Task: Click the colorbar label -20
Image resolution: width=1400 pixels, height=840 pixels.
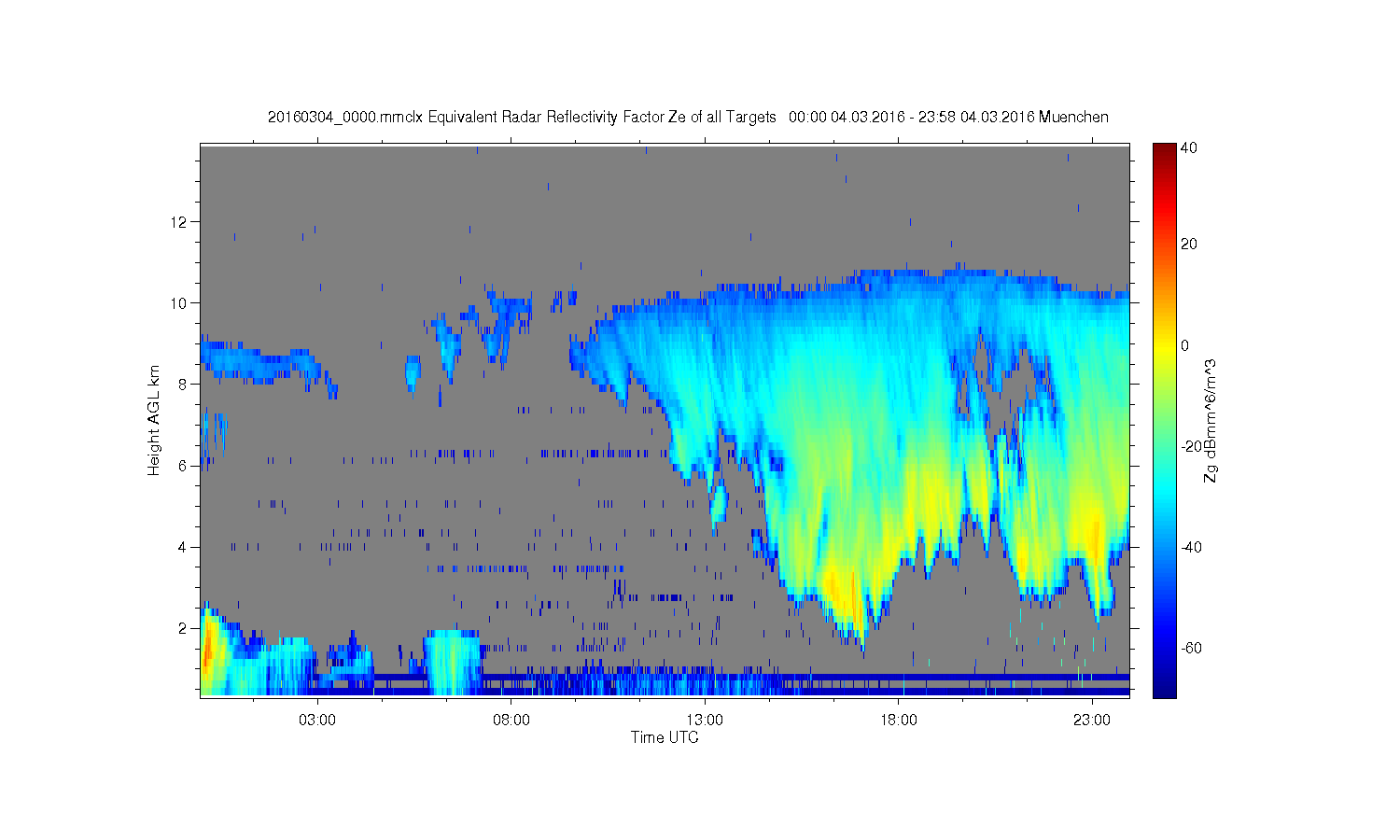Action: coord(1191,446)
